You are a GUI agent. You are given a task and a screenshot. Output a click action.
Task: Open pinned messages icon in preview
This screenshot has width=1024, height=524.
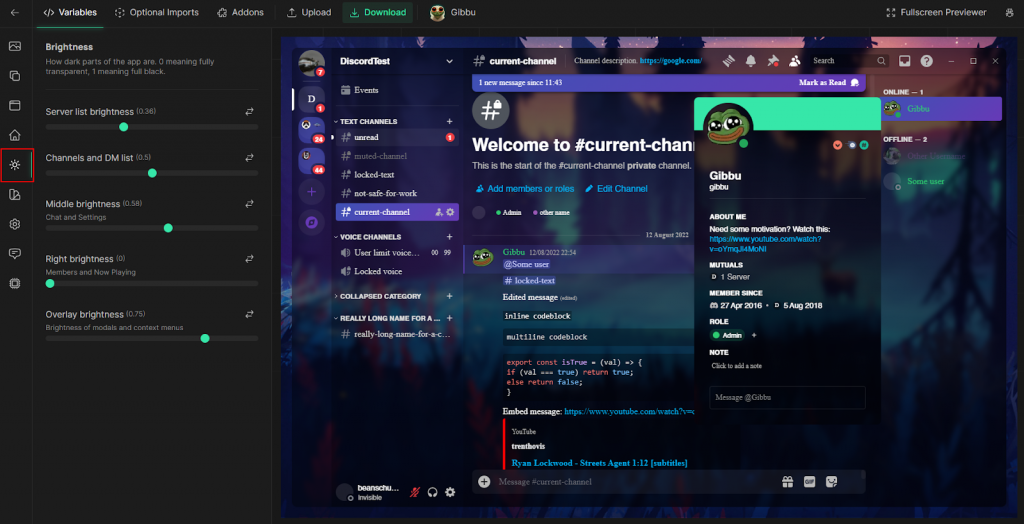click(773, 61)
